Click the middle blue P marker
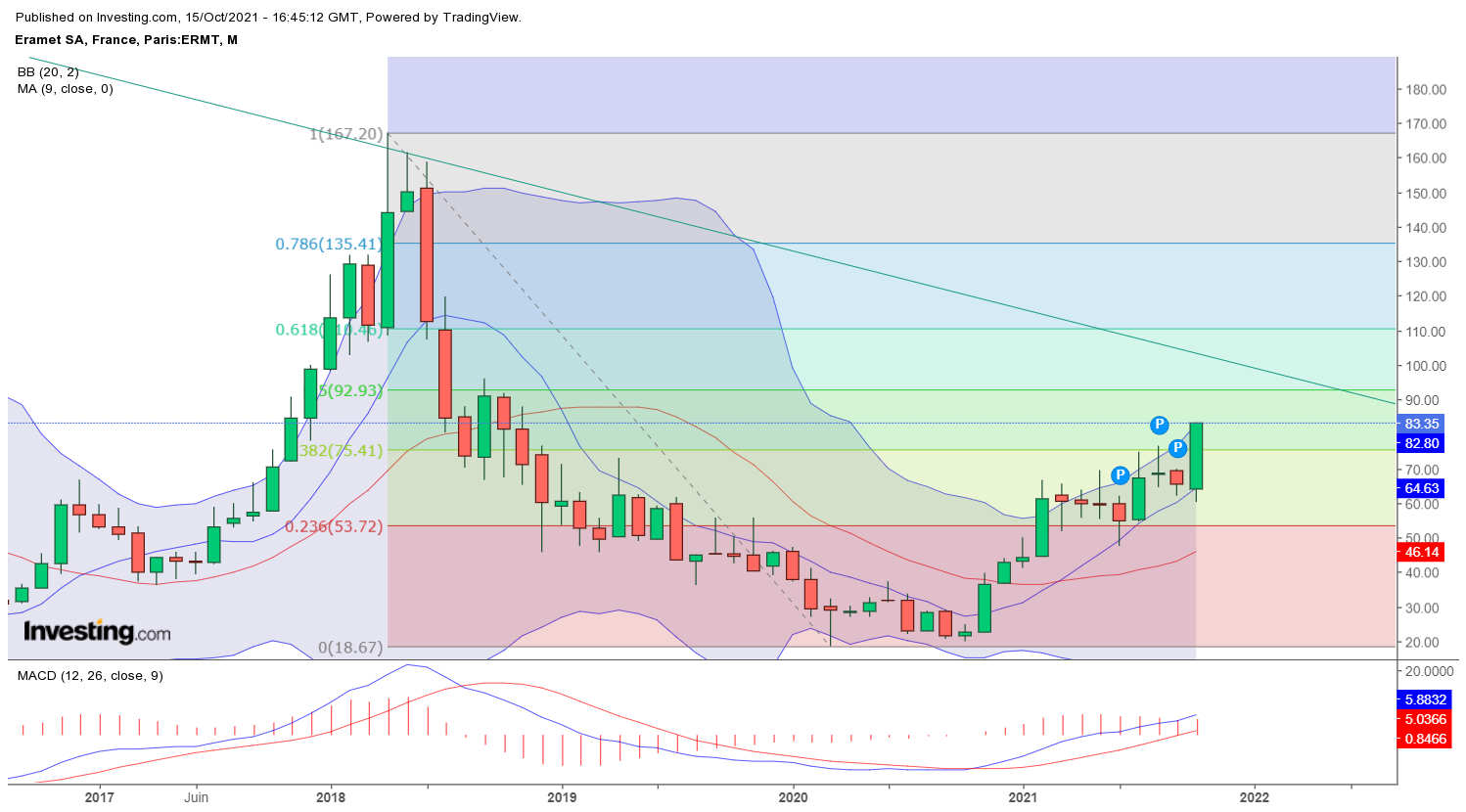 [1178, 448]
